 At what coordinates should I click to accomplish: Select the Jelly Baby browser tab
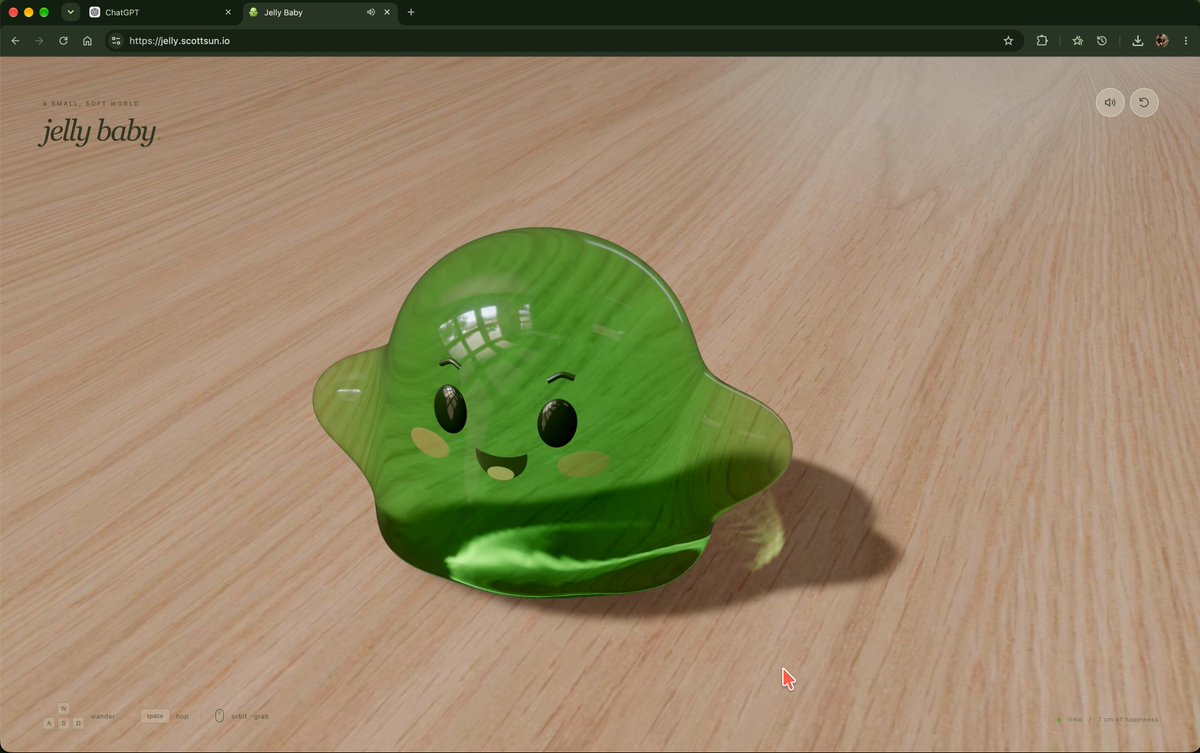(x=318, y=12)
